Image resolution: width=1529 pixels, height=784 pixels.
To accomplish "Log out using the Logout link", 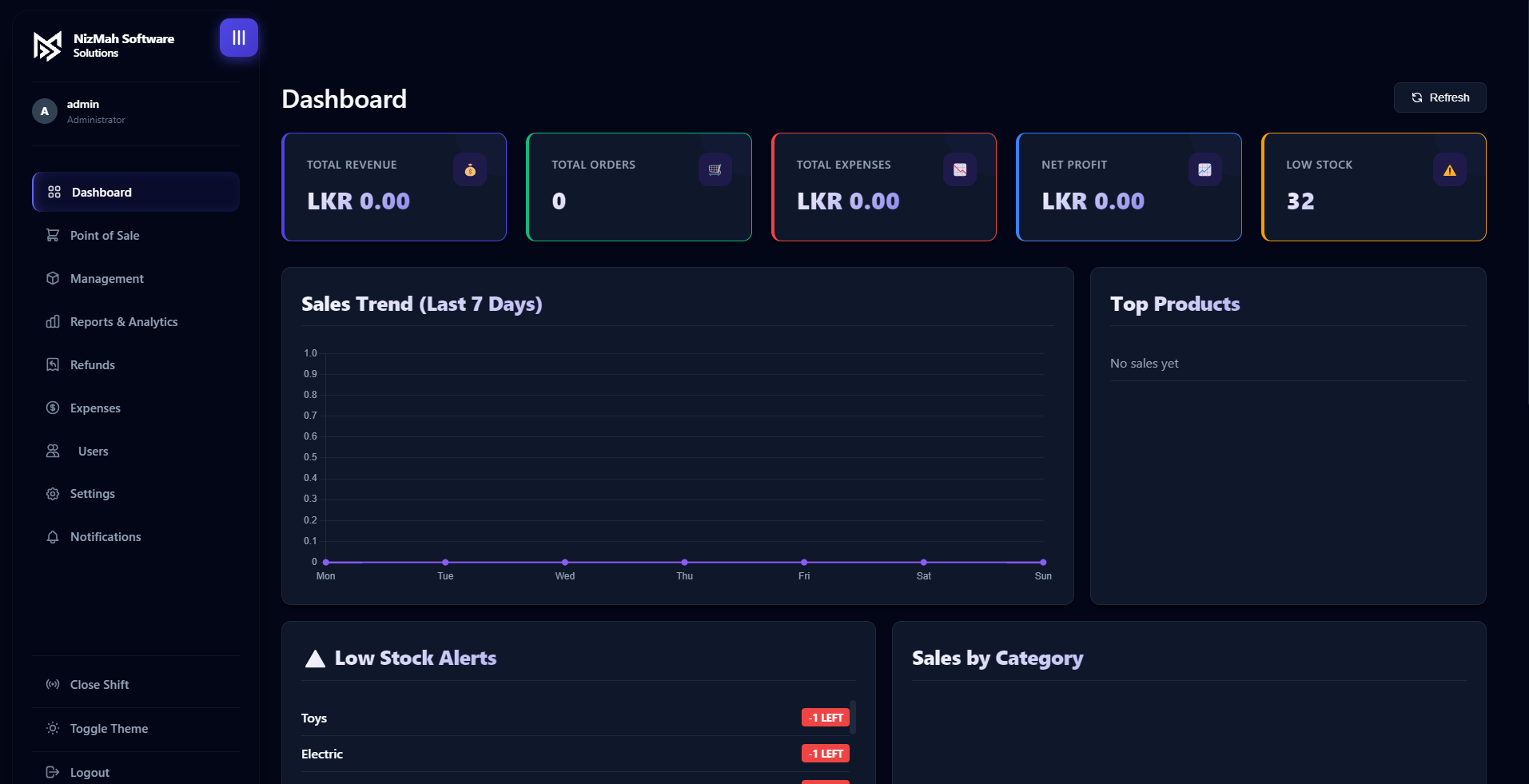I will (90, 773).
